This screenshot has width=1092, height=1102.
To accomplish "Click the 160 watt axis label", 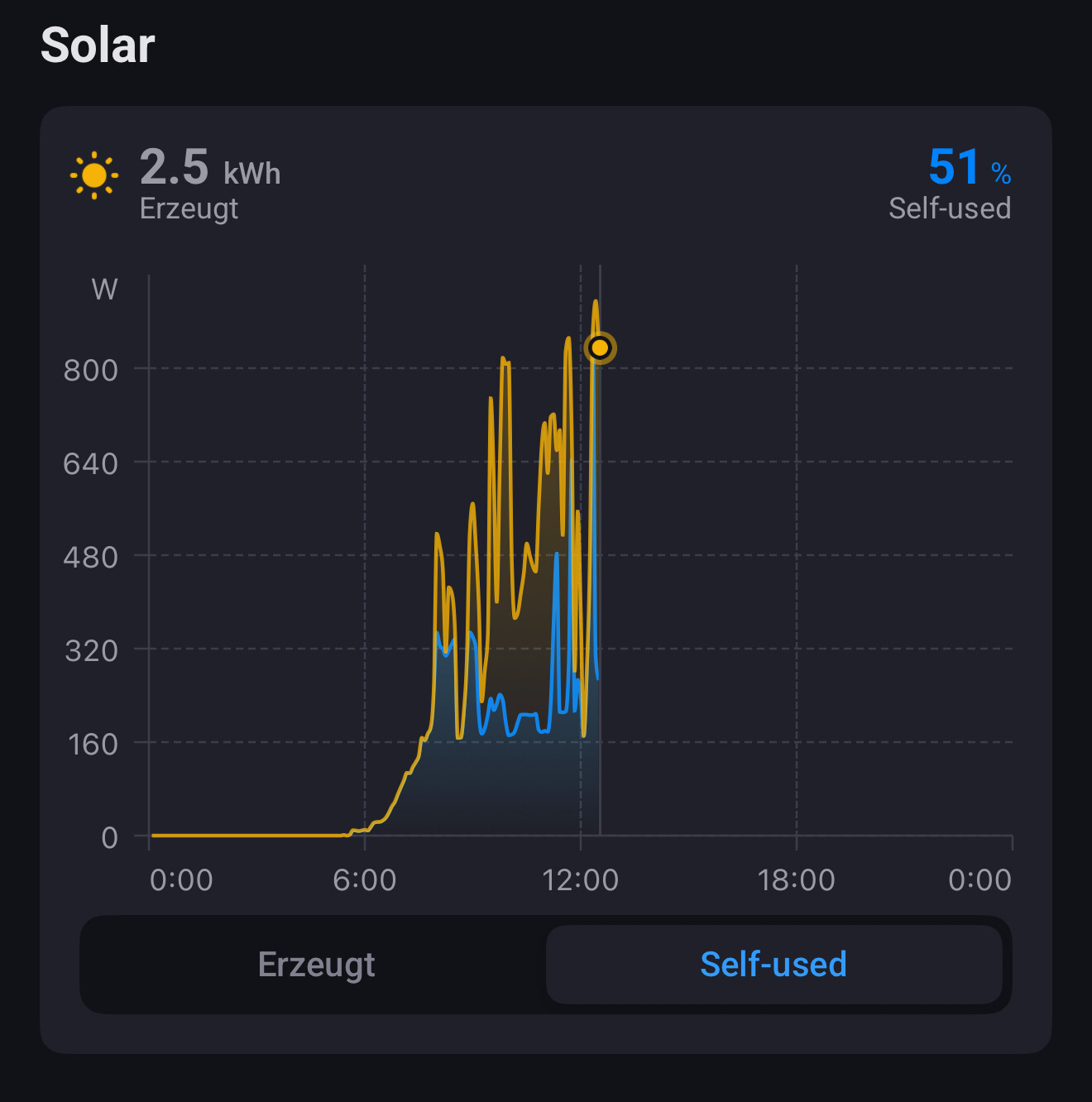I will pos(93,745).
